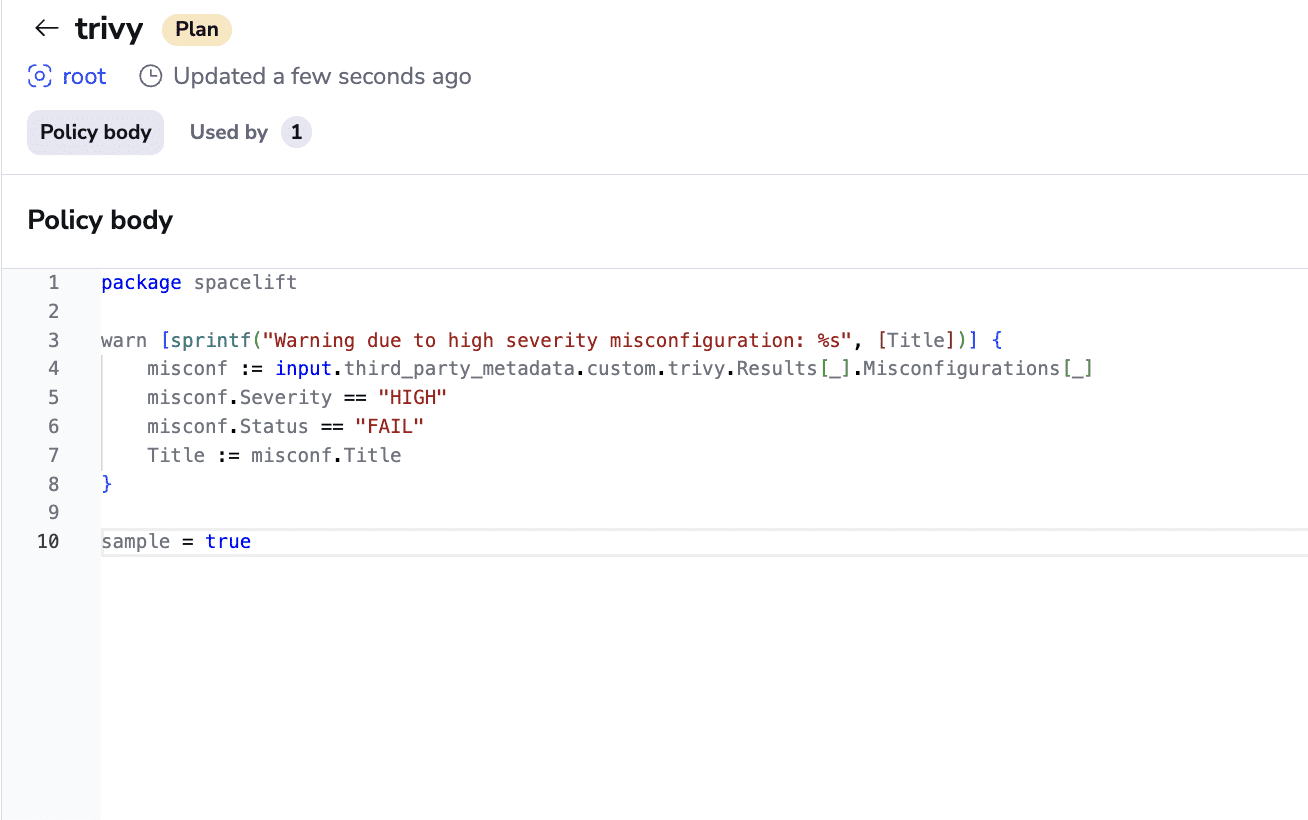The image size is (1308, 820).
Task: Click the clock icon beside Updated
Action: [150, 76]
